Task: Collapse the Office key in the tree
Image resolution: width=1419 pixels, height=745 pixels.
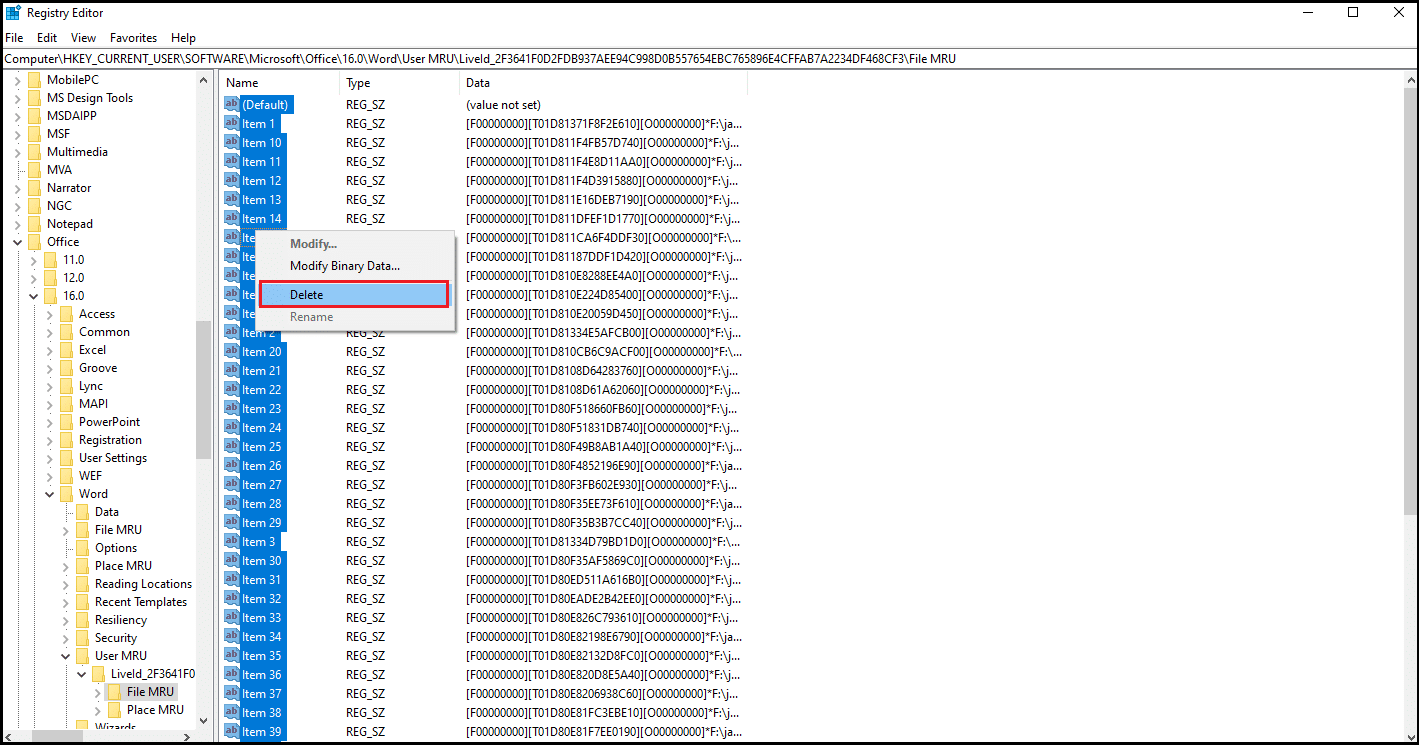Action: [17, 242]
